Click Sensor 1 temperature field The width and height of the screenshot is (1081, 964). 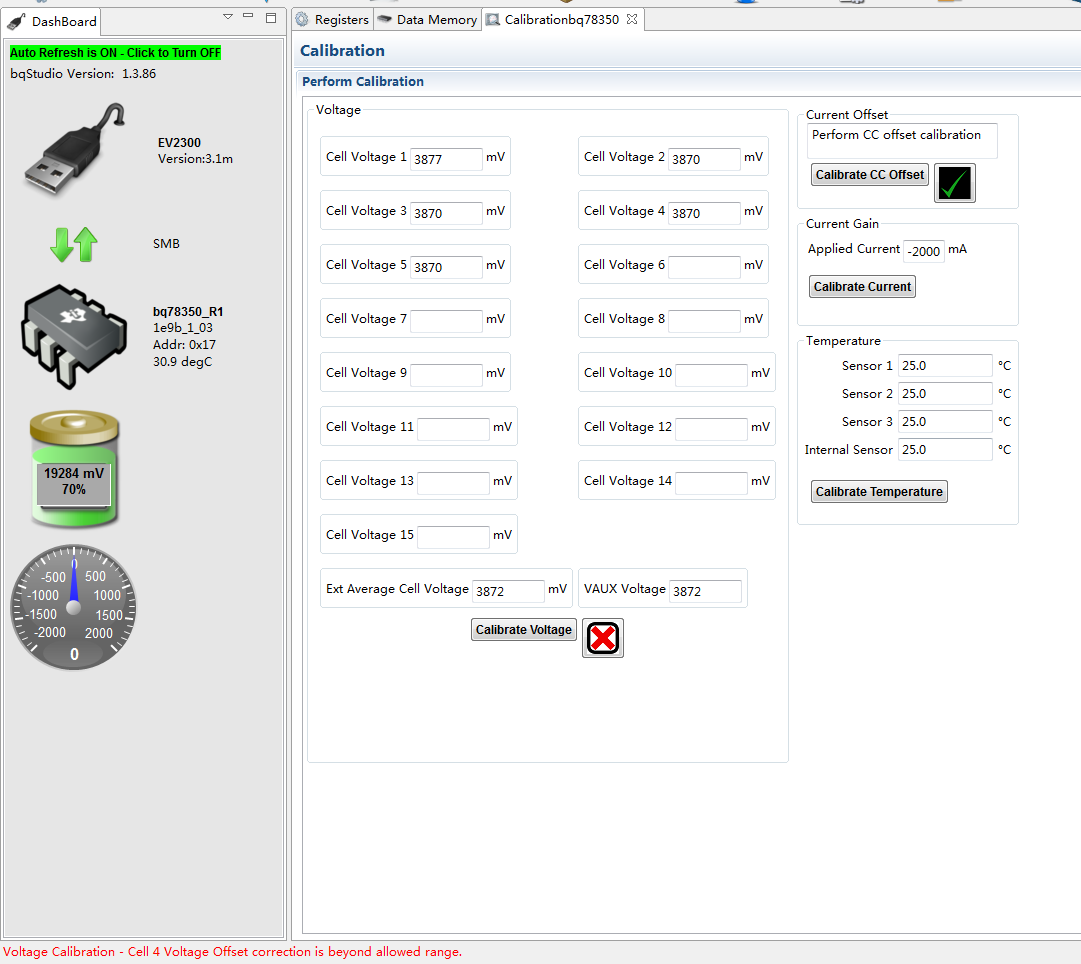945,365
